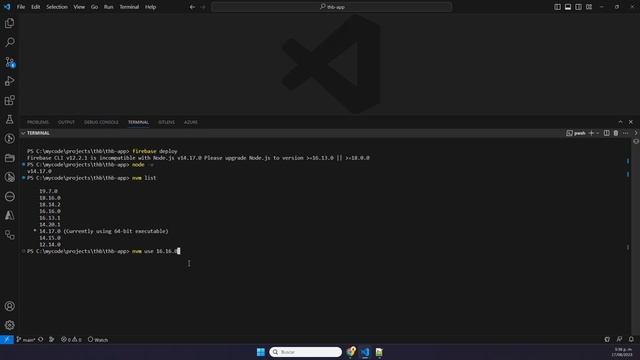
Task: Open the Extensions view
Action: pyautogui.click(x=9, y=100)
